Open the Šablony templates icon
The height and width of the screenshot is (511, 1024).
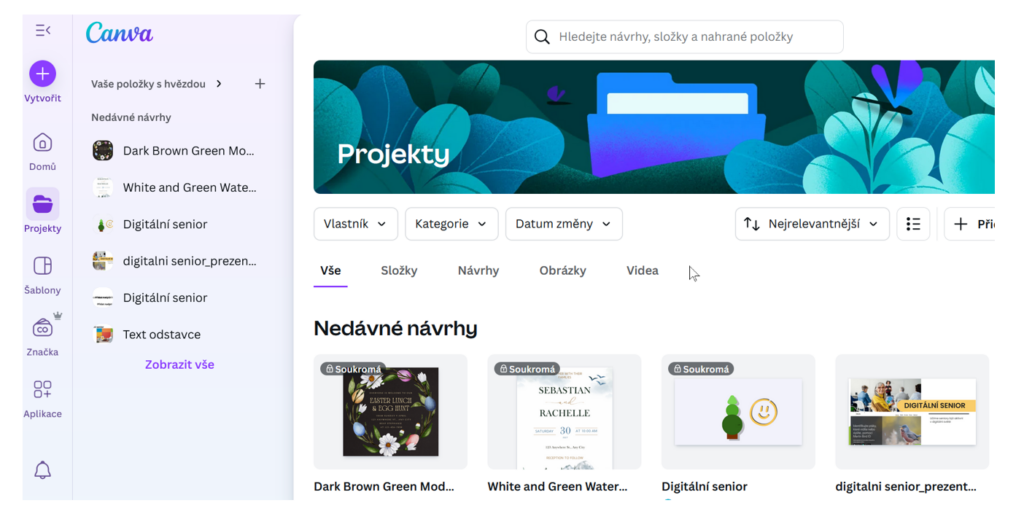click(42, 266)
